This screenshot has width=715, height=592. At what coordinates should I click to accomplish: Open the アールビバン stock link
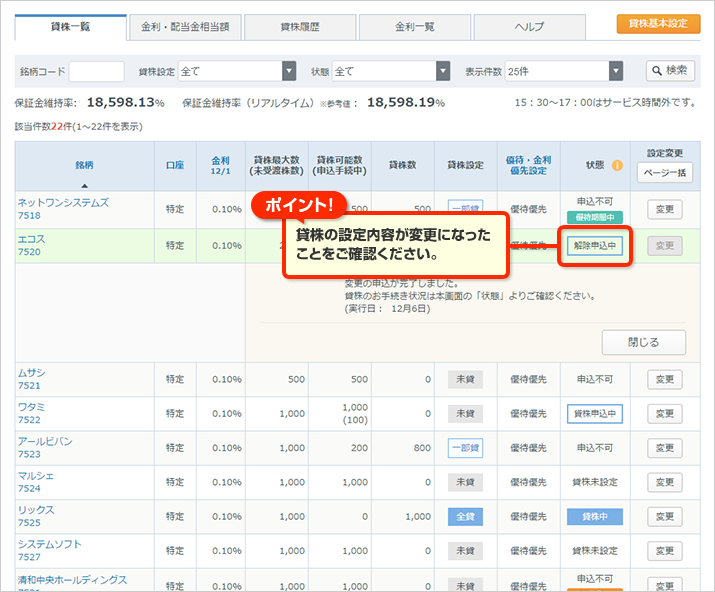[x=46, y=441]
